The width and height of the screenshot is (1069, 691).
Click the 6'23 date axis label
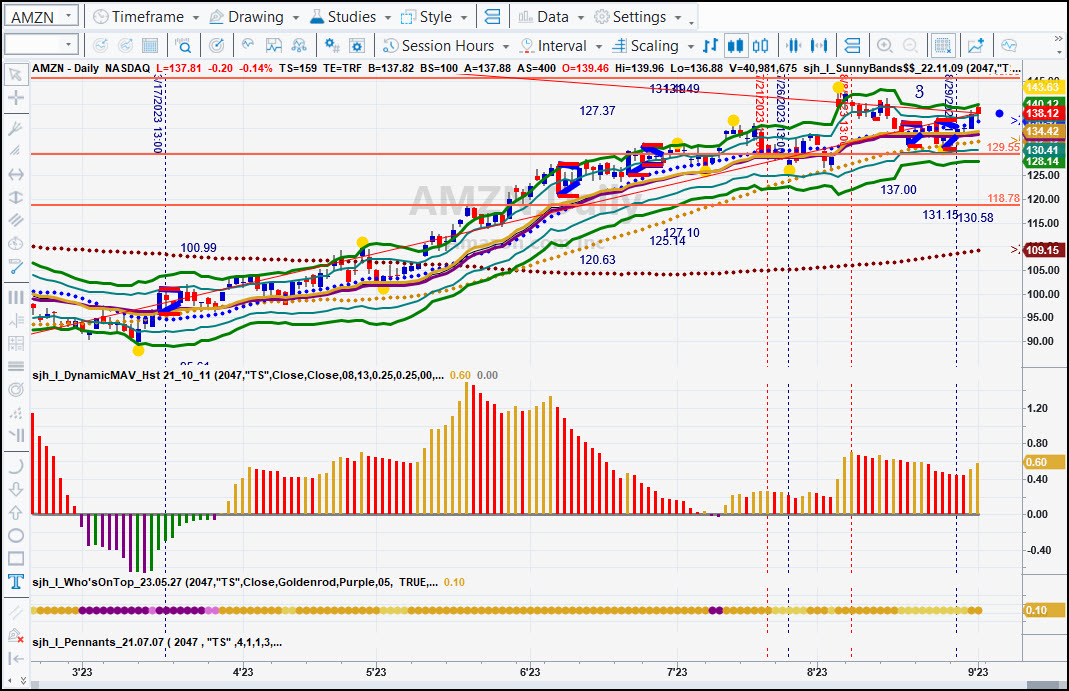click(530, 672)
